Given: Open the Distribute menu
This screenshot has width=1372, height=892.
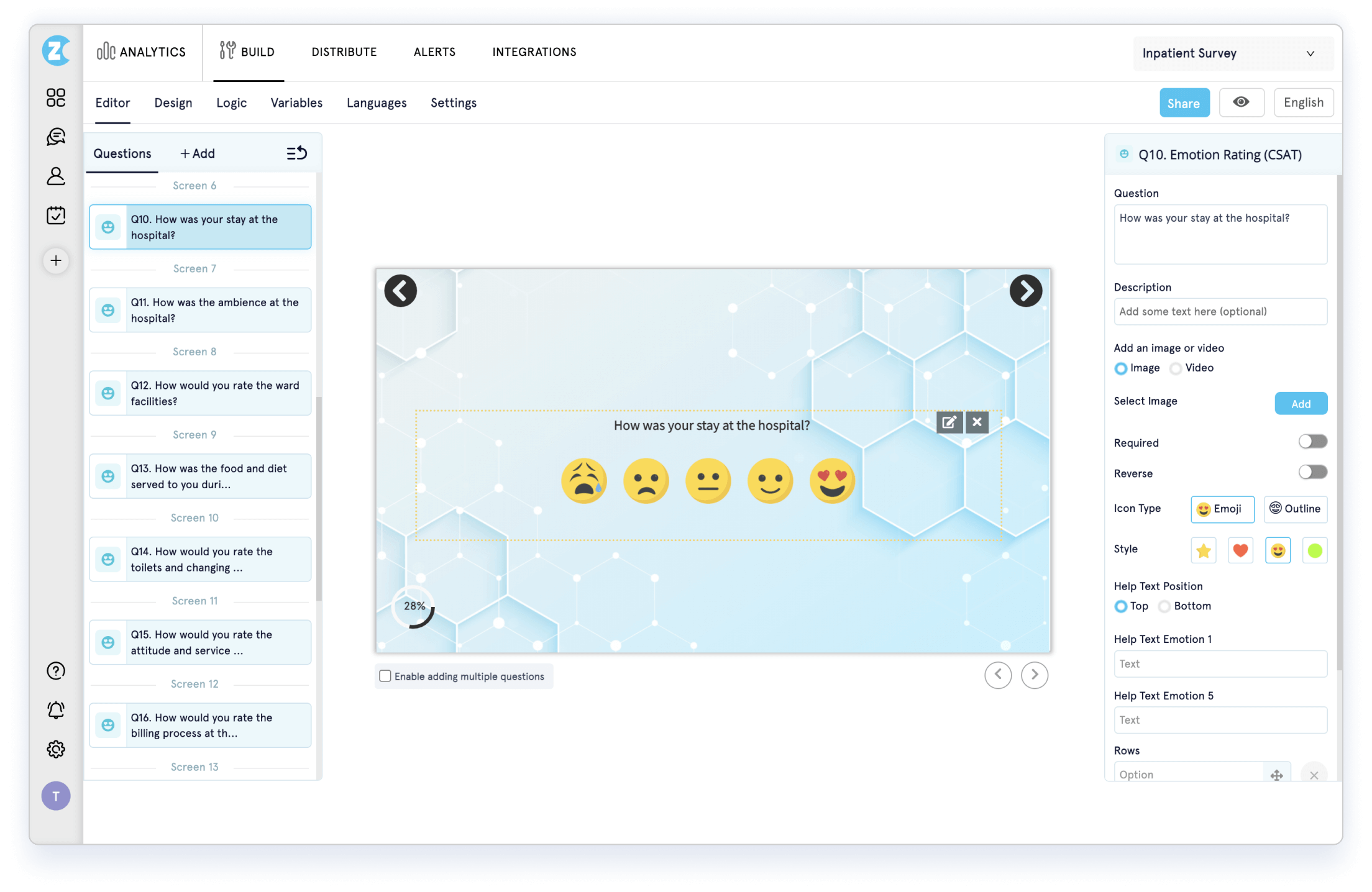Looking at the screenshot, I should [344, 52].
